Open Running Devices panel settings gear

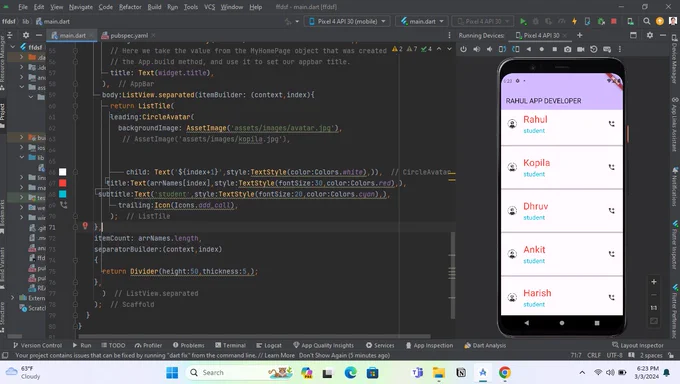649,35
